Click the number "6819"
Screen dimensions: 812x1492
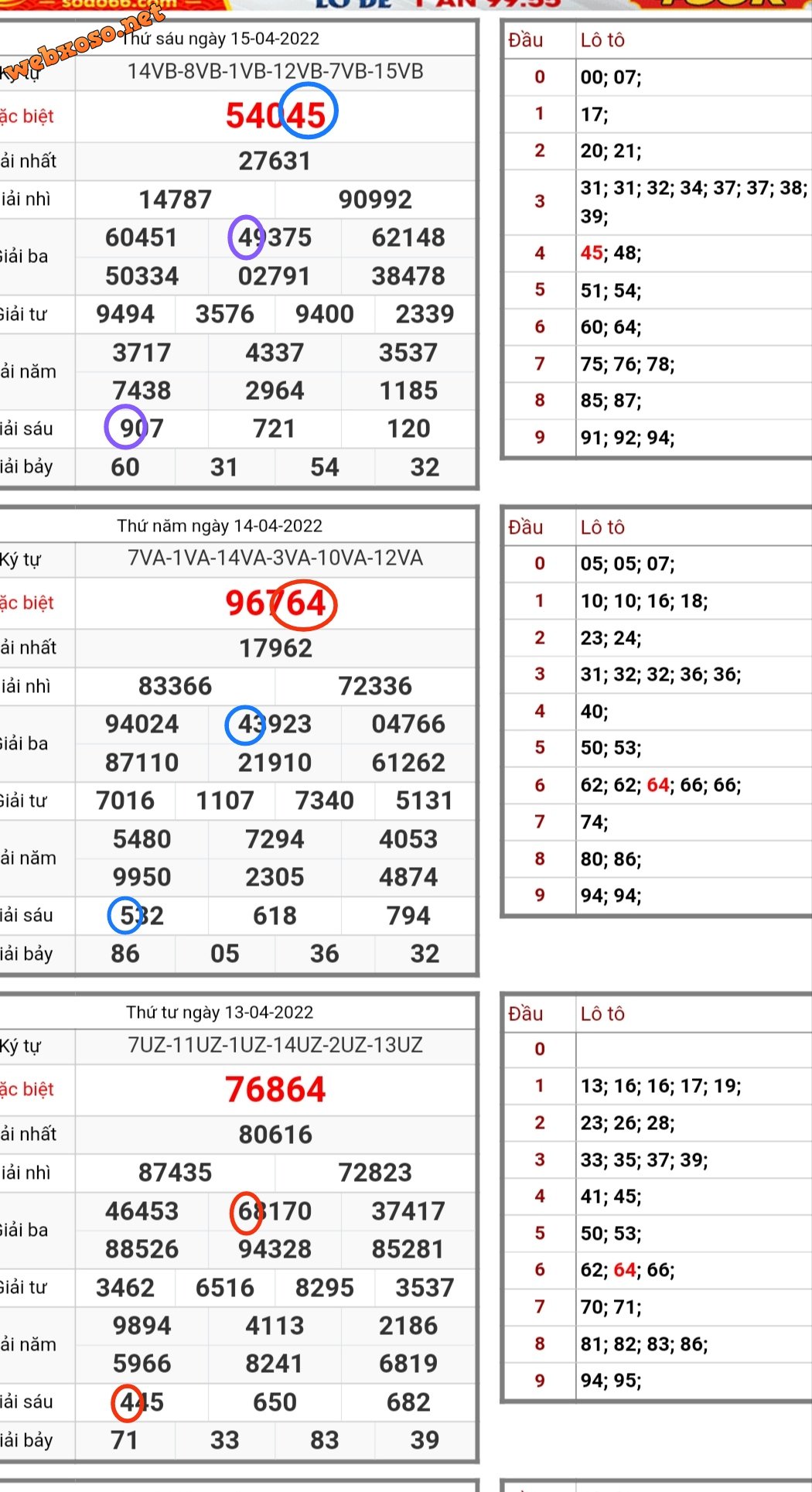tap(408, 1364)
